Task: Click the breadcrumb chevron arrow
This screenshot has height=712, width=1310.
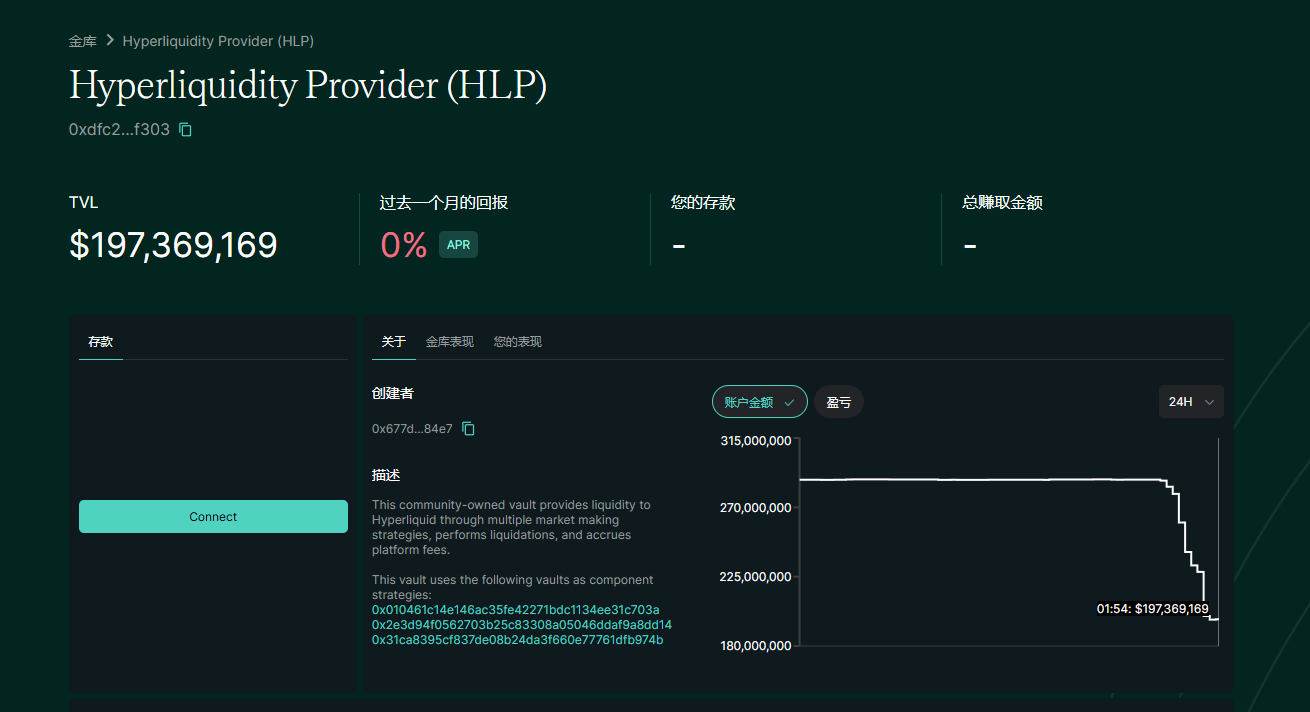Action: pos(110,41)
